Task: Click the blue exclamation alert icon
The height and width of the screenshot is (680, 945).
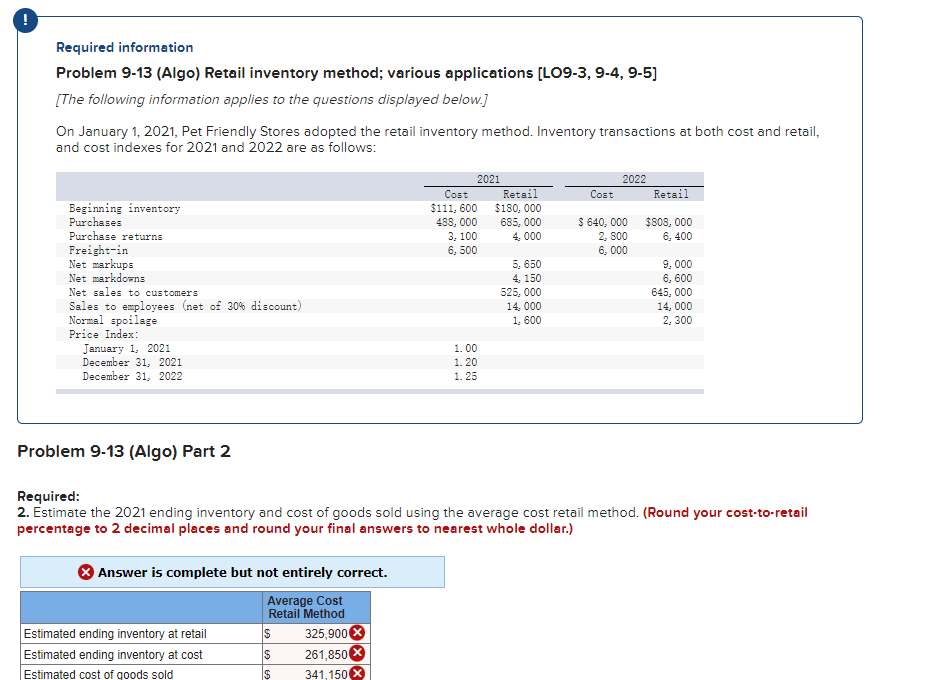Action: (x=24, y=20)
